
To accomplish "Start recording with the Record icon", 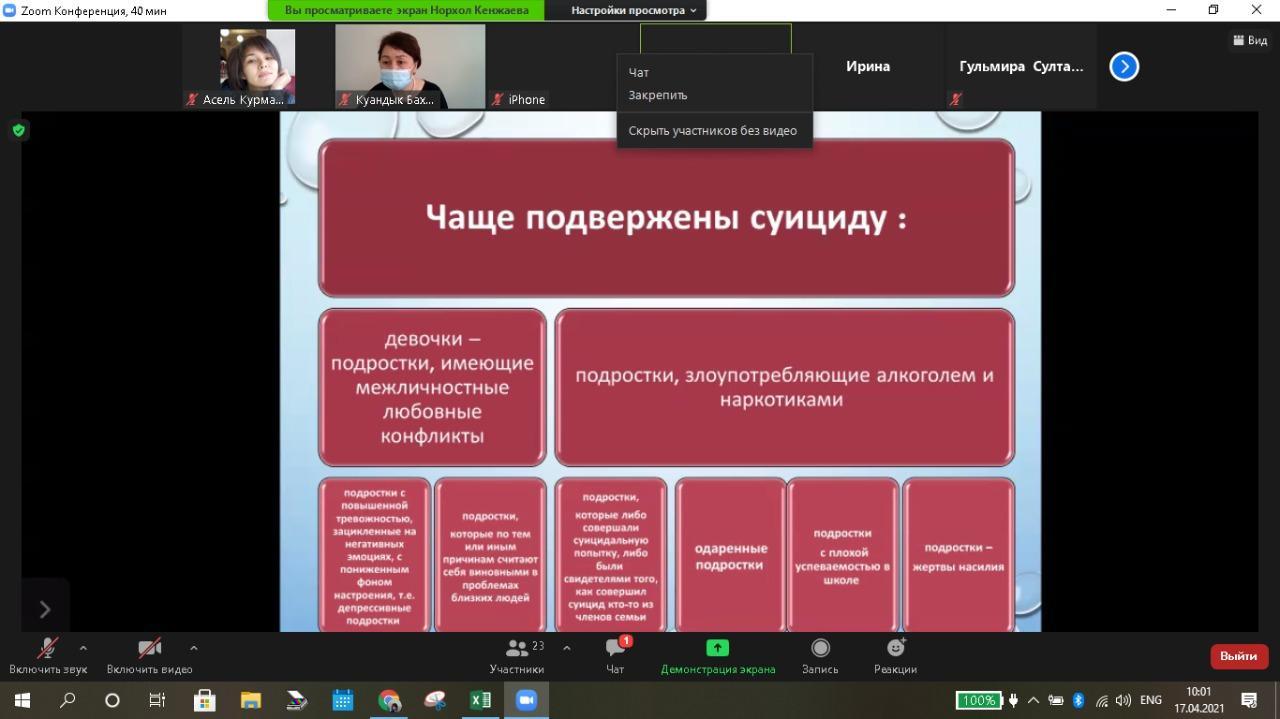I will (820, 648).
